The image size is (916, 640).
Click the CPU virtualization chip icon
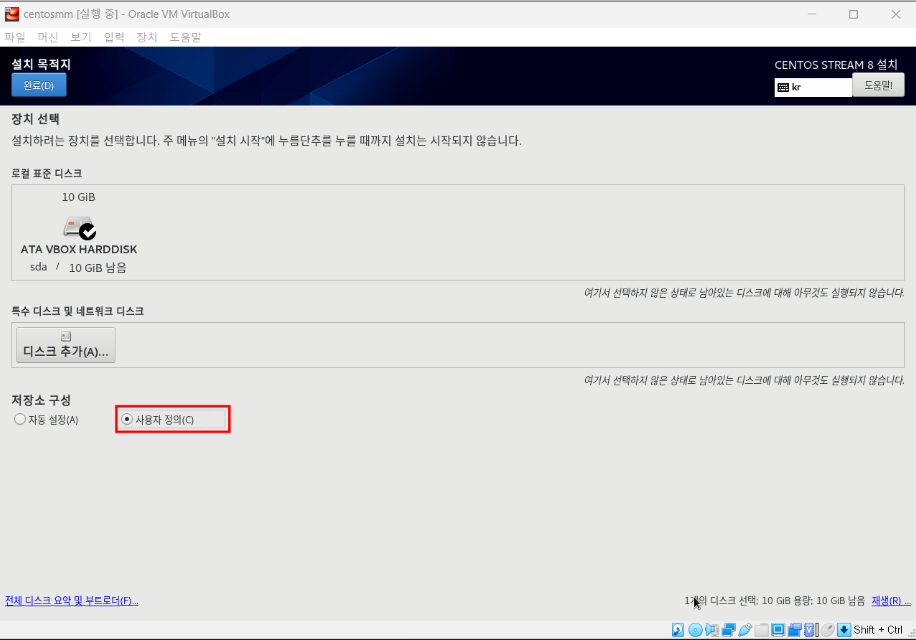click(811, 629)
